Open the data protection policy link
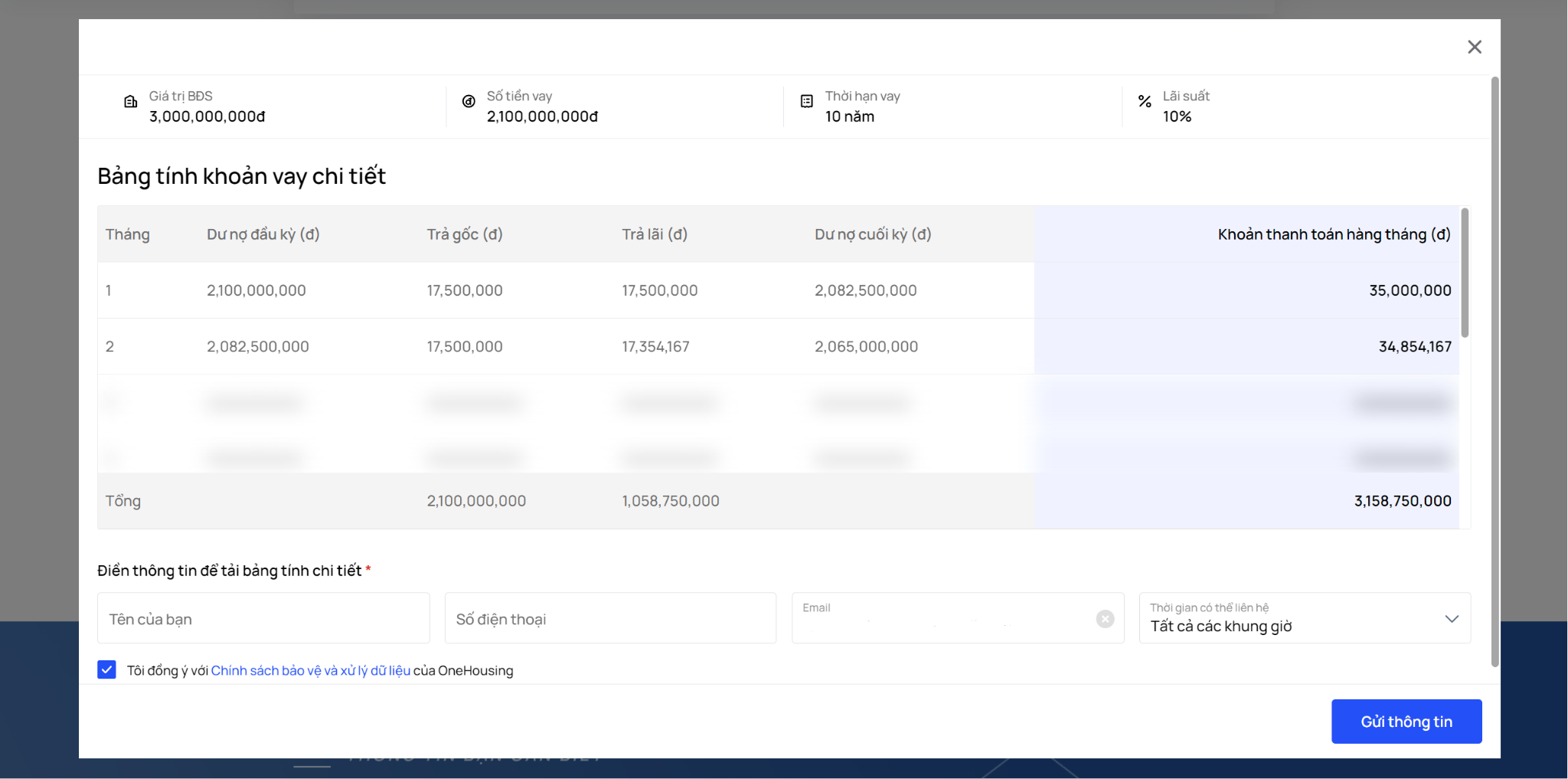 (311, 671)
